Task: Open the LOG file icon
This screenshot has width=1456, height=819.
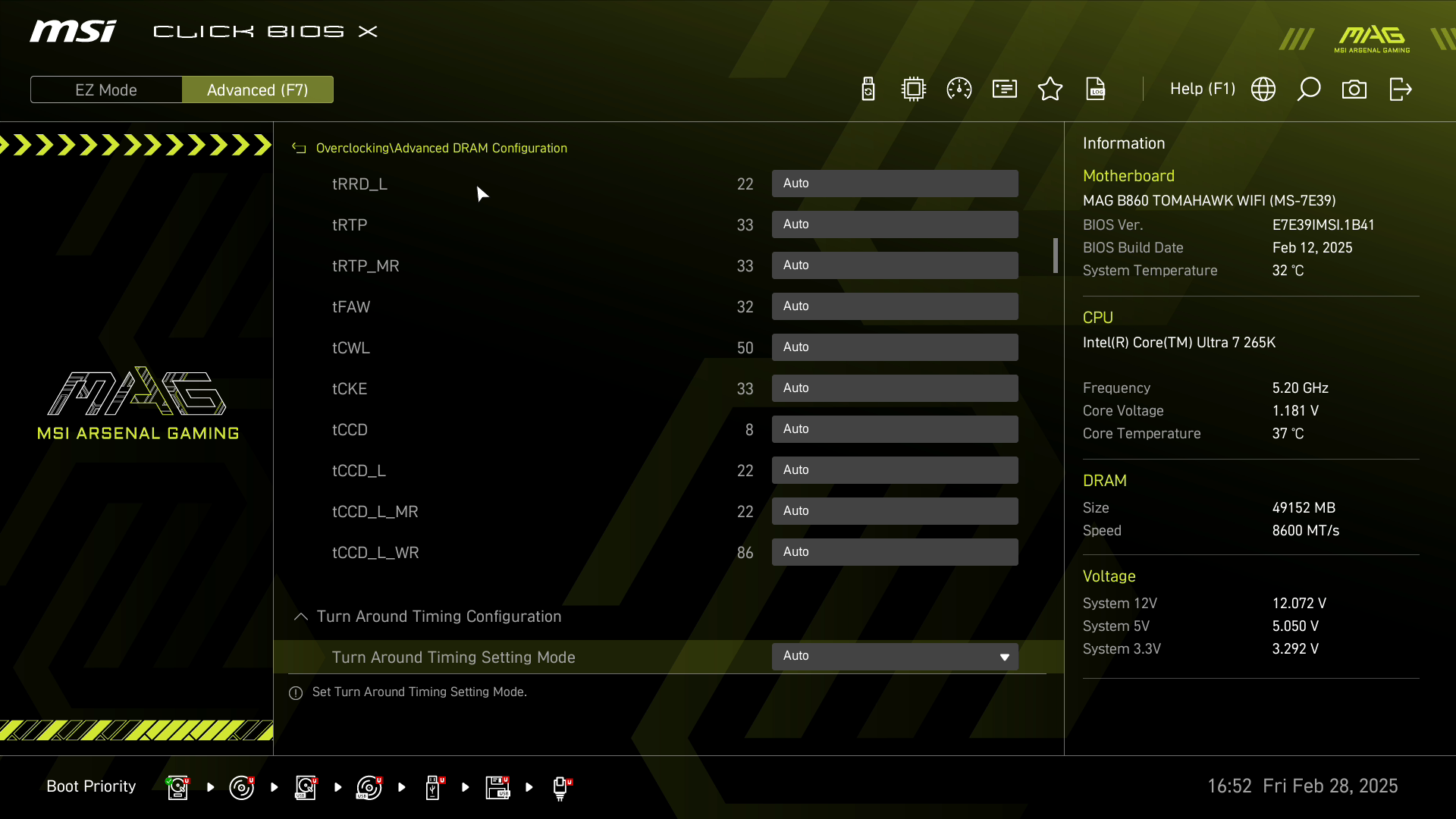Action: tap(1096, 89)
